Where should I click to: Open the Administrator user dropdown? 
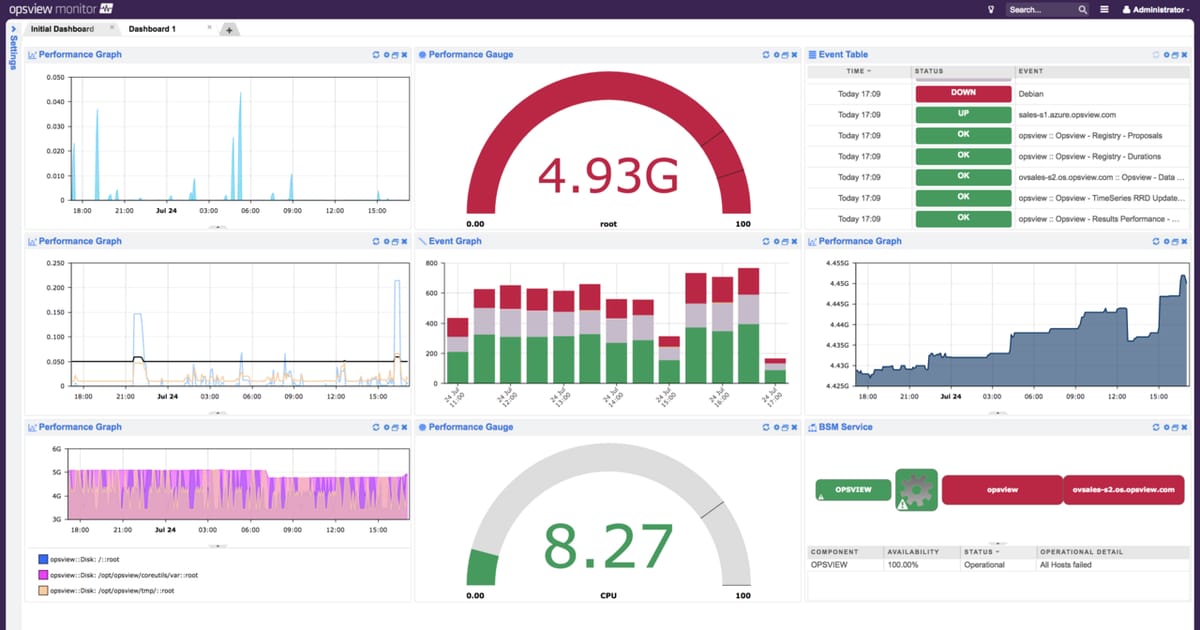(x=1158, y=9)
